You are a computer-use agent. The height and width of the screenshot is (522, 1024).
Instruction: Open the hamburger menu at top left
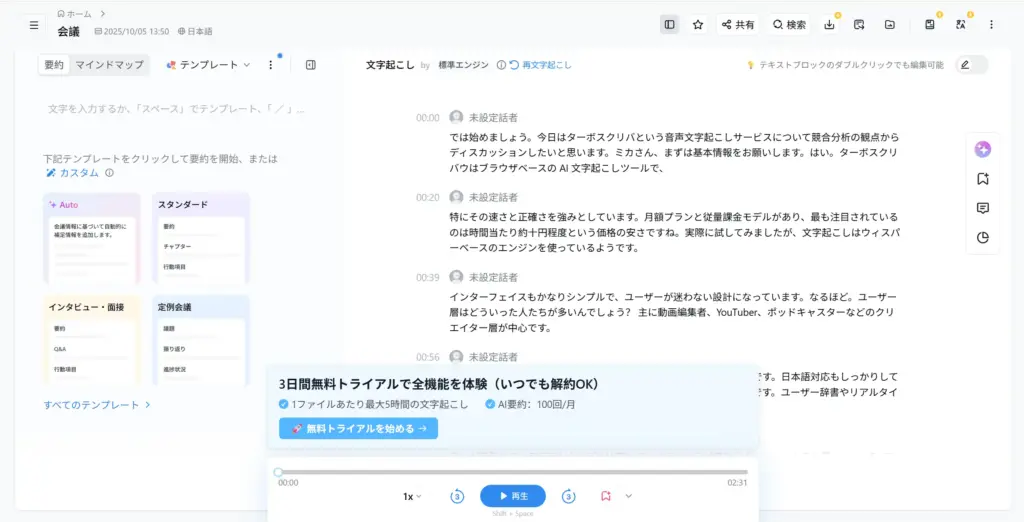35,25
